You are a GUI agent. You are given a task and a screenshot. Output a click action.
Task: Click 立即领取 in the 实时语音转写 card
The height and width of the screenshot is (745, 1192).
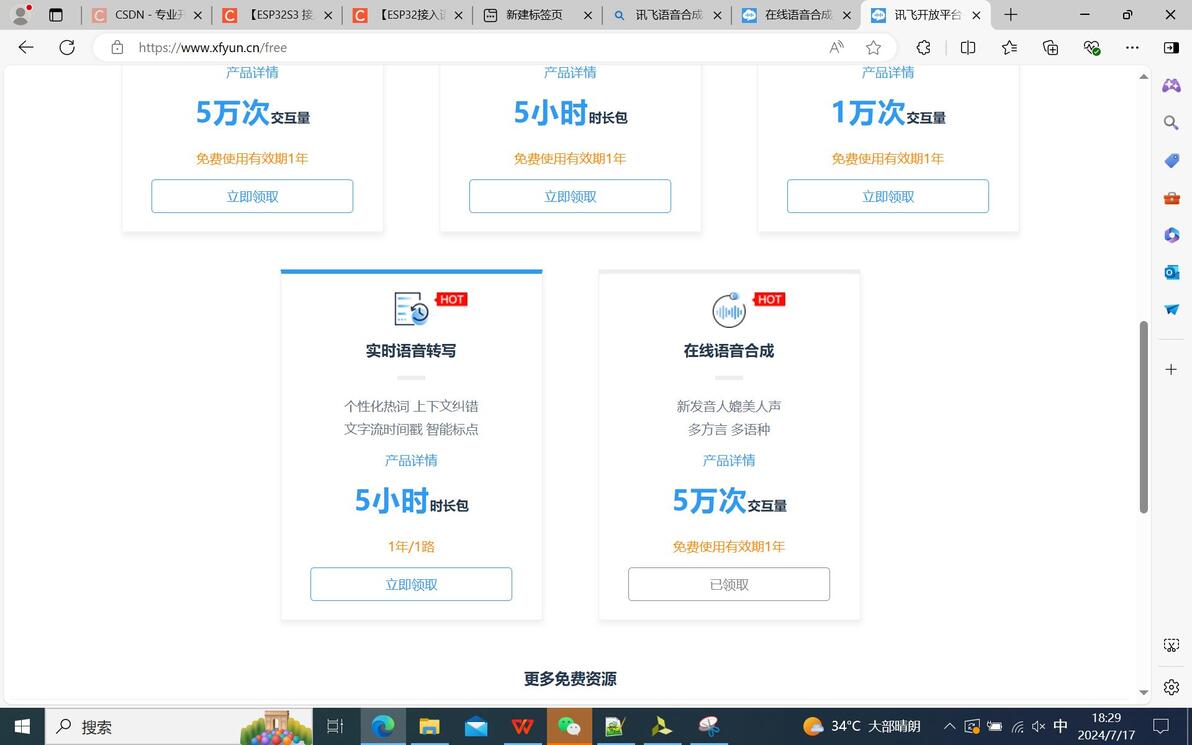coord(411,584)
